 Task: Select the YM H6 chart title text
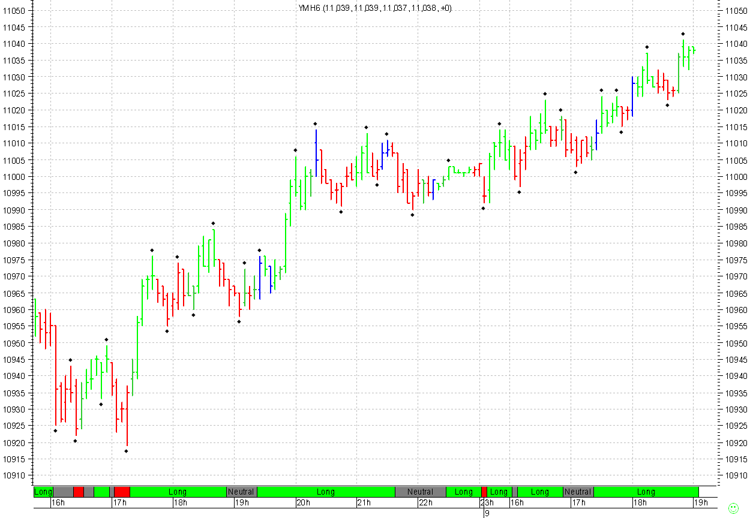(x=375, y=8)
